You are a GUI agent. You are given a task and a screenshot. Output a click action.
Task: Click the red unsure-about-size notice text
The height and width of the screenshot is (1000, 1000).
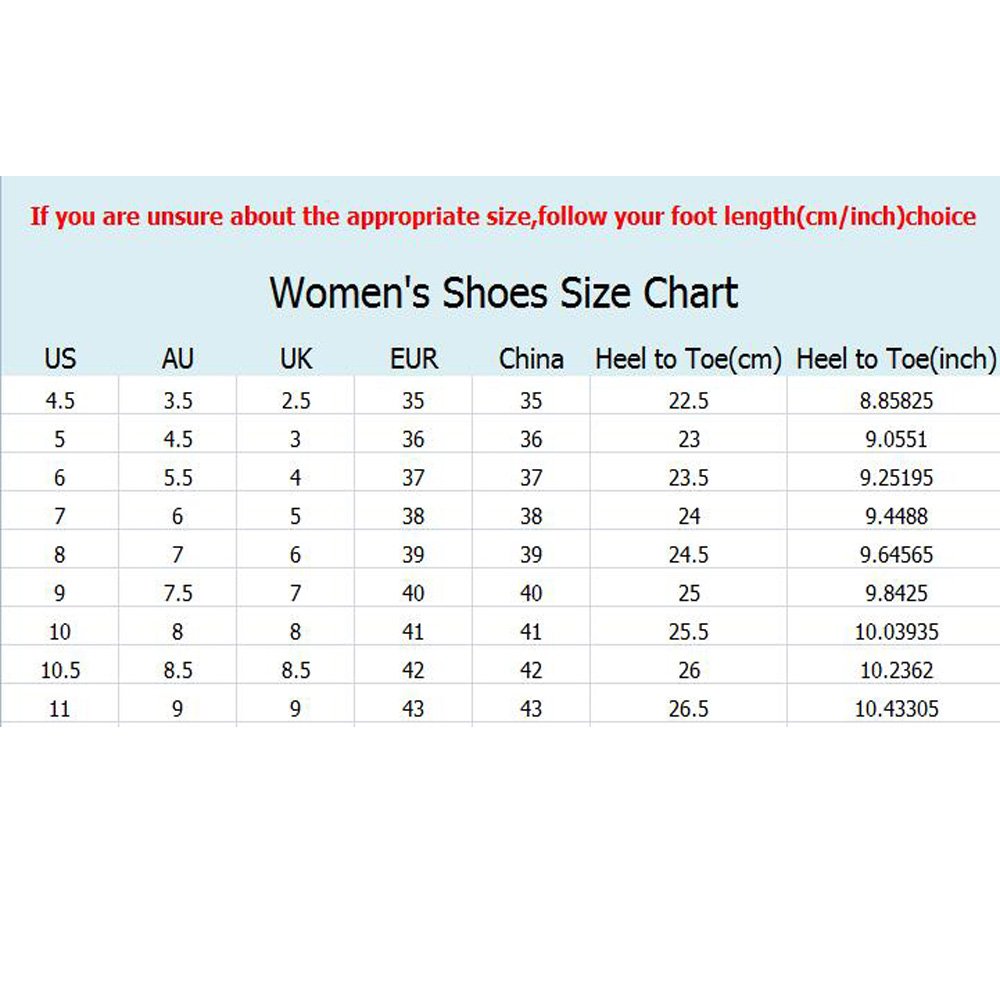(503, 216)
